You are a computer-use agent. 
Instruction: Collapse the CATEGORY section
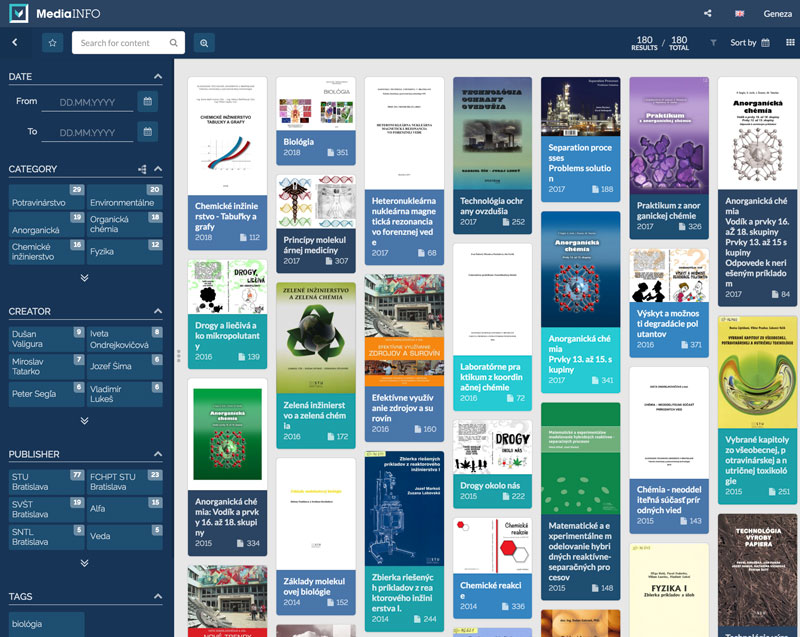(158, 169)
